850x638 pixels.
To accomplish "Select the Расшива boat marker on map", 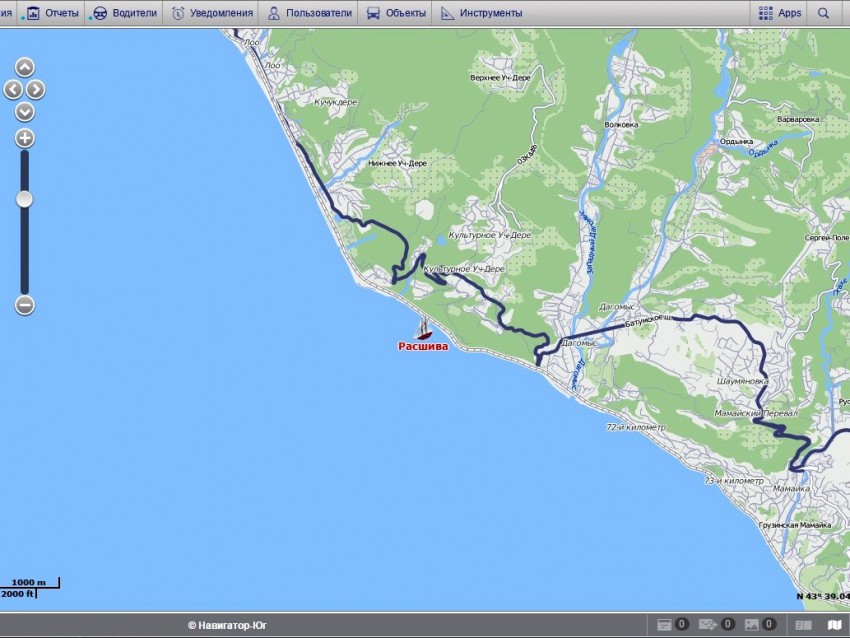I will click(x=424, y=329).
